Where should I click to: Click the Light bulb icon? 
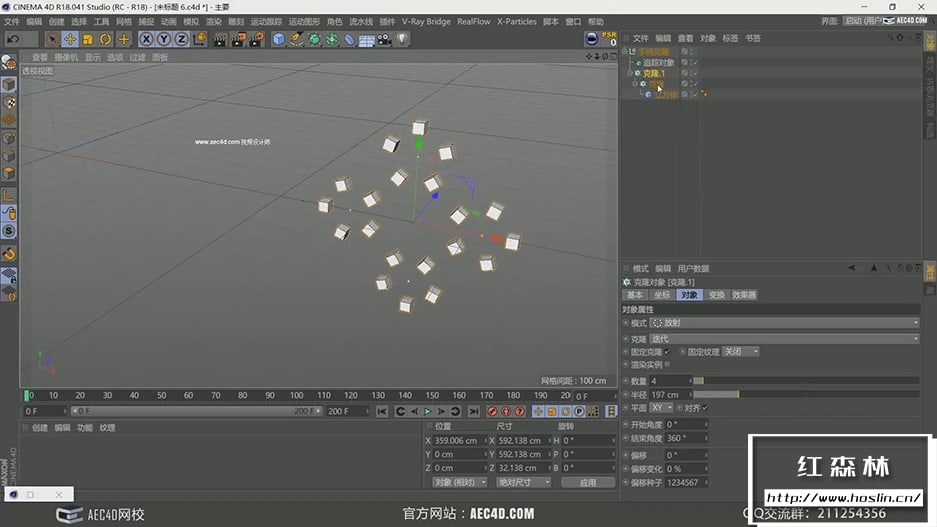coord(402,39)
